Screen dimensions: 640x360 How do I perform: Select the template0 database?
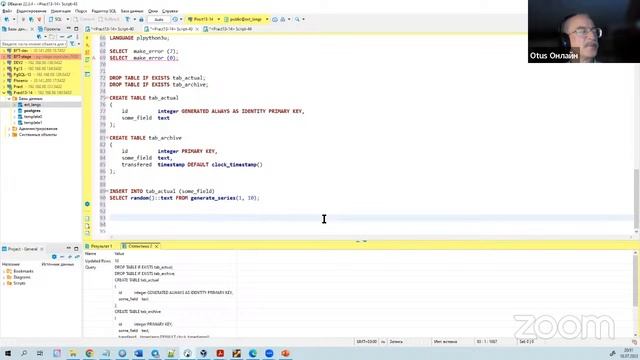pos(33,117)
